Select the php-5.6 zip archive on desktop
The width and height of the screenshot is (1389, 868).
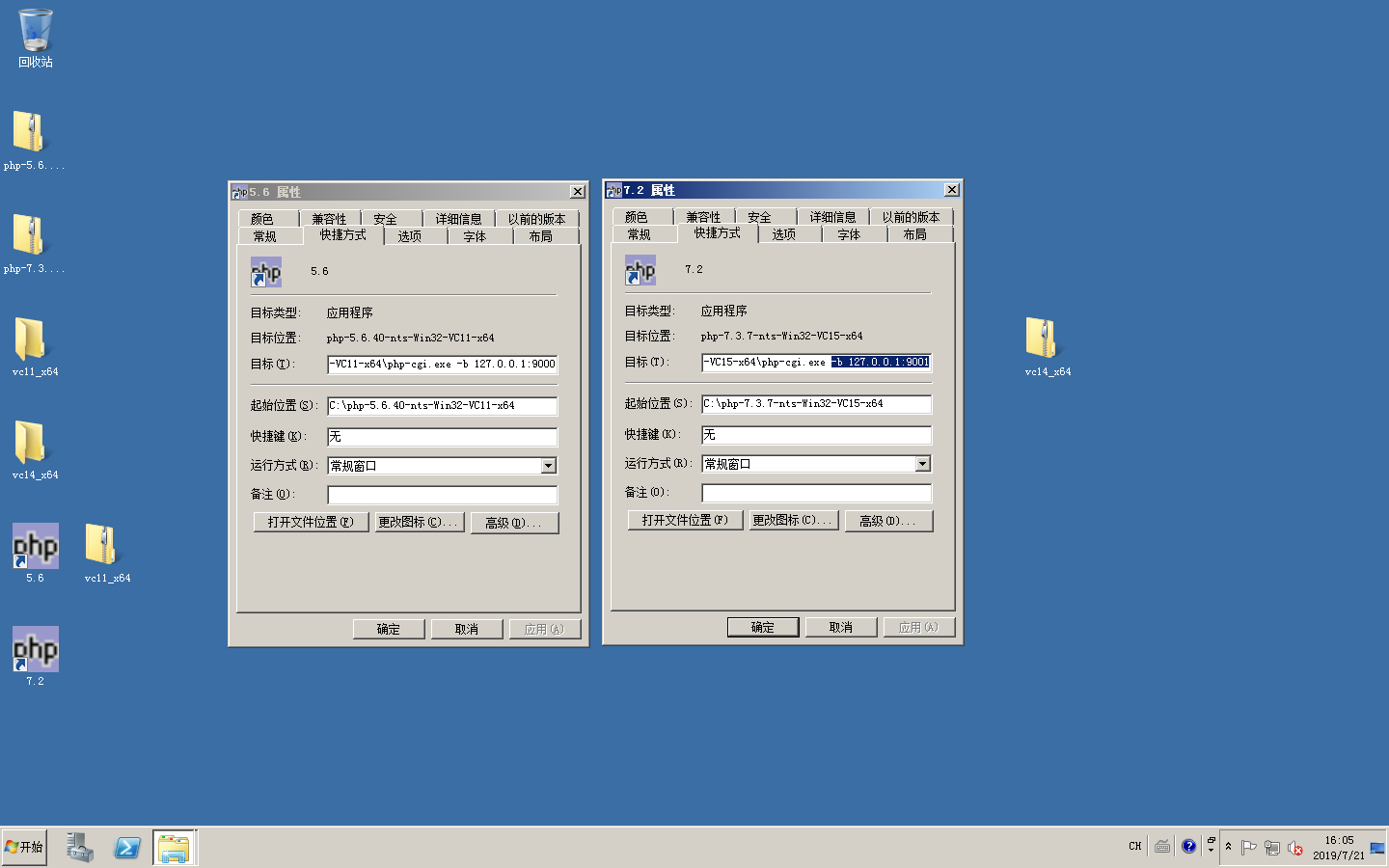29,137
